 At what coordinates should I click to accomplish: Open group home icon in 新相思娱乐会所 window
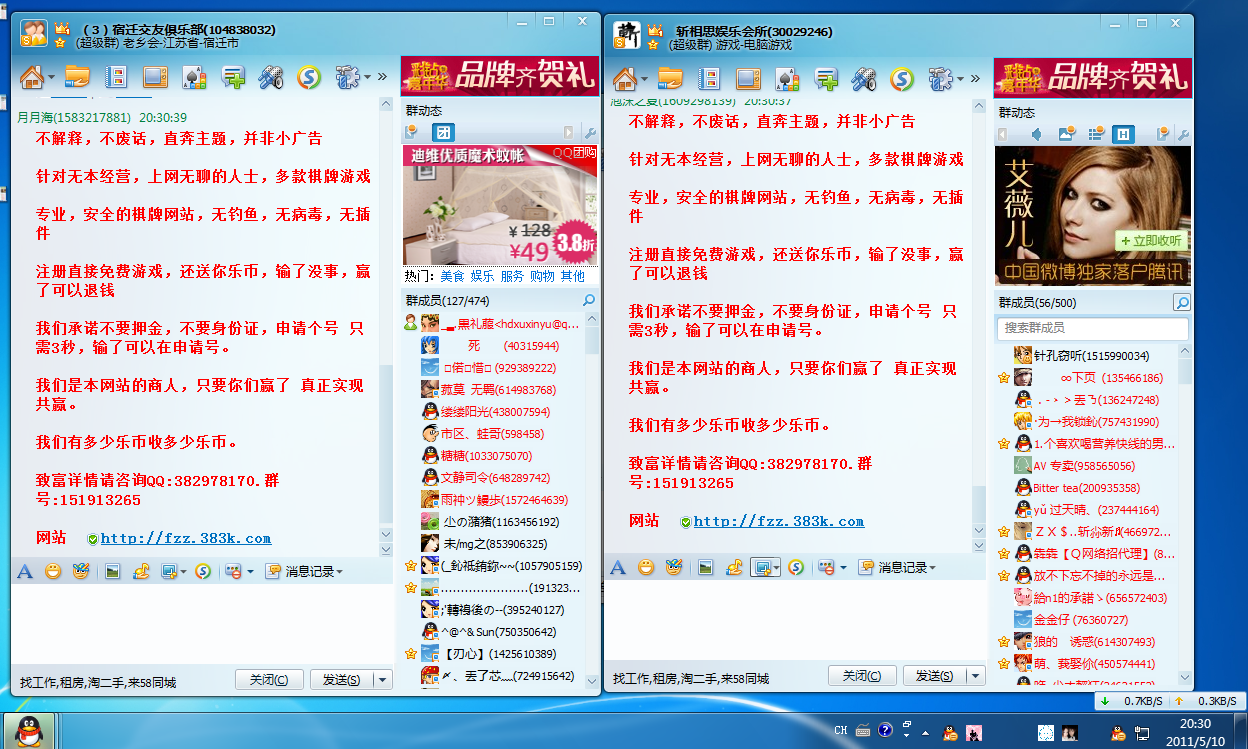[x=624, y=78]
